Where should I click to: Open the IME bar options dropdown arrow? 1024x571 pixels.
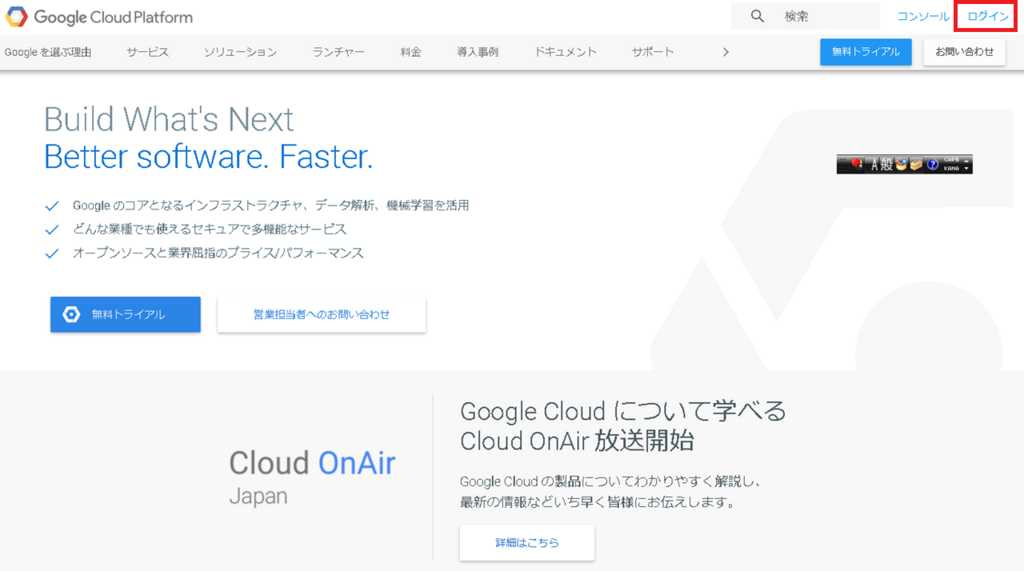click(967, 169)
